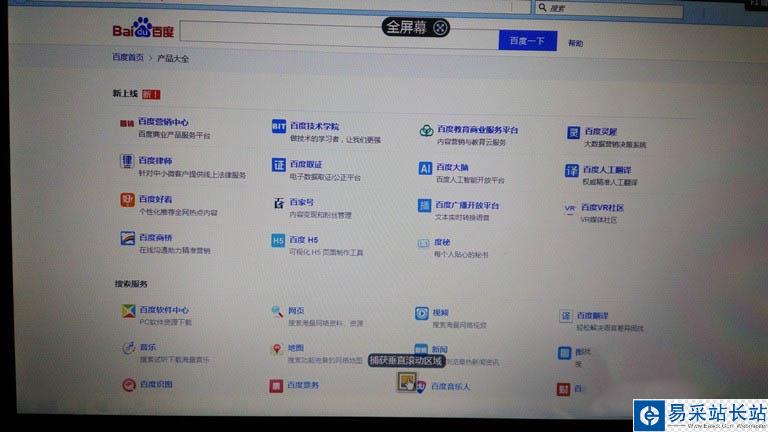
Task: Open the 度秘 icon
Action: [423, 243]
